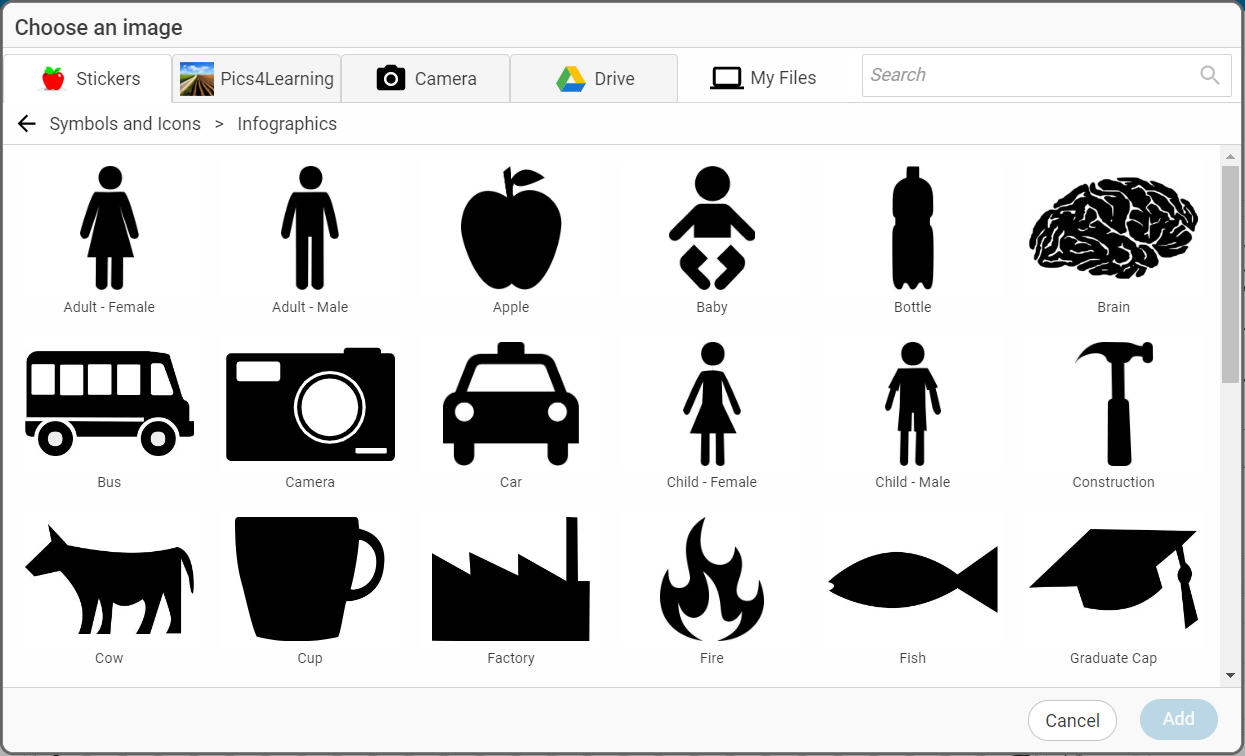
Task: Open the Camera tab
Action: 425,77
